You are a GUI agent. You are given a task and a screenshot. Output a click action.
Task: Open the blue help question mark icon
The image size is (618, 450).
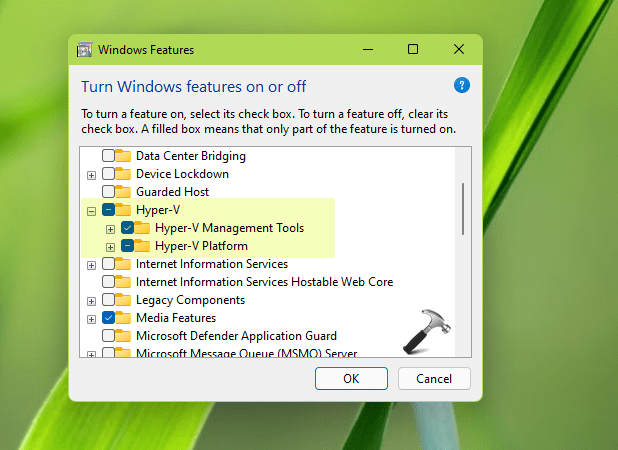click(x=462, y=85)
